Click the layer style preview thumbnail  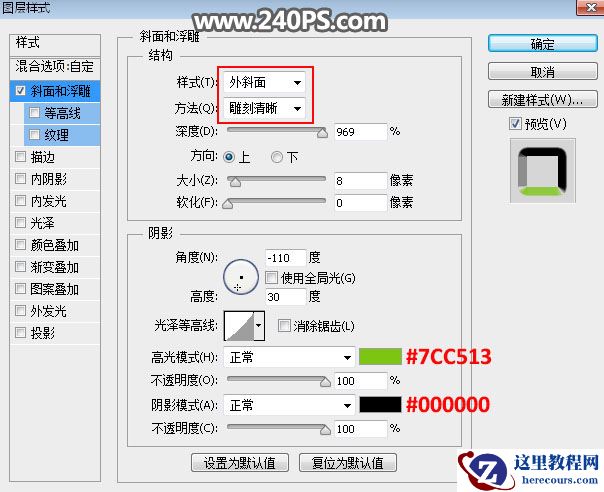click(542, 171)
